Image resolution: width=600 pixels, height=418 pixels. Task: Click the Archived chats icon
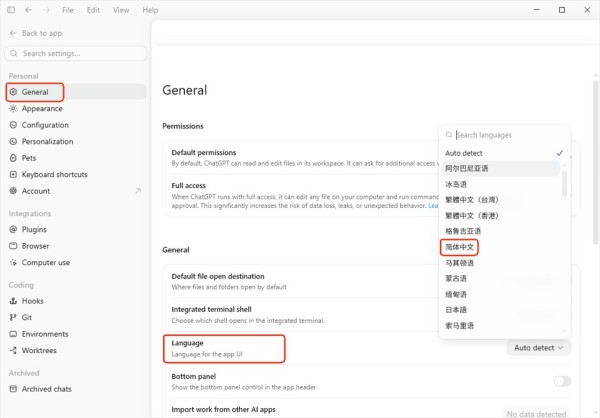pos(13,389)
